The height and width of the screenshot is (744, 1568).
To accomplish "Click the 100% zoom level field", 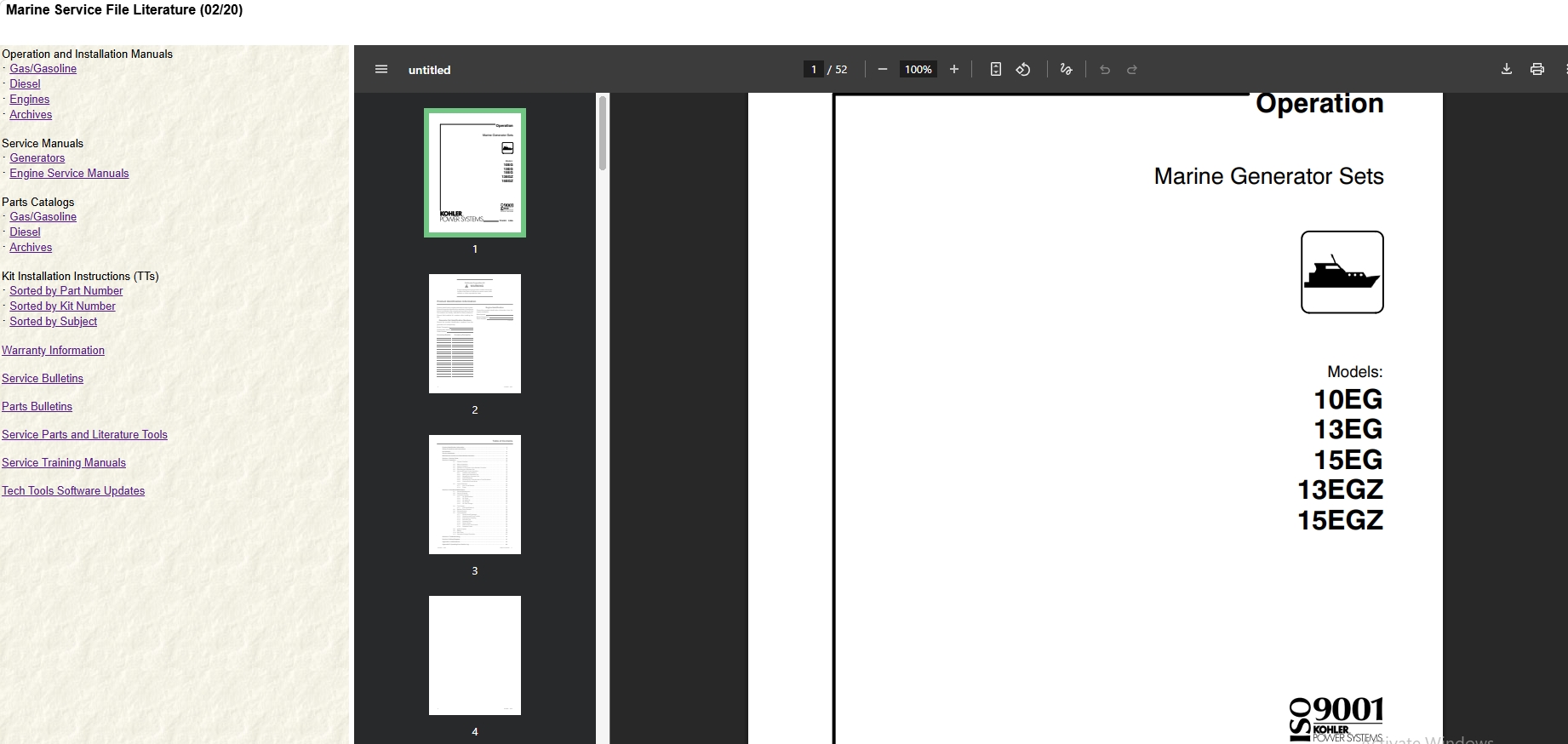I will 918,70.
